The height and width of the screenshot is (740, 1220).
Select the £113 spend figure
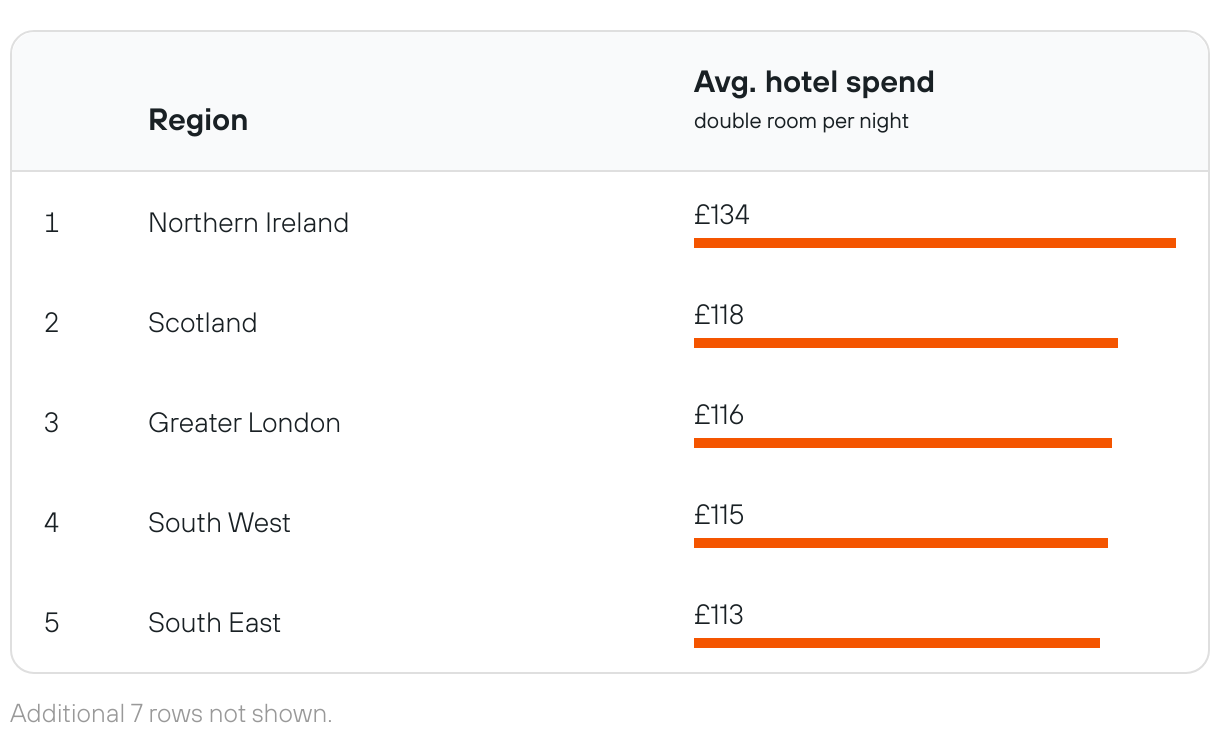(719, 615)
